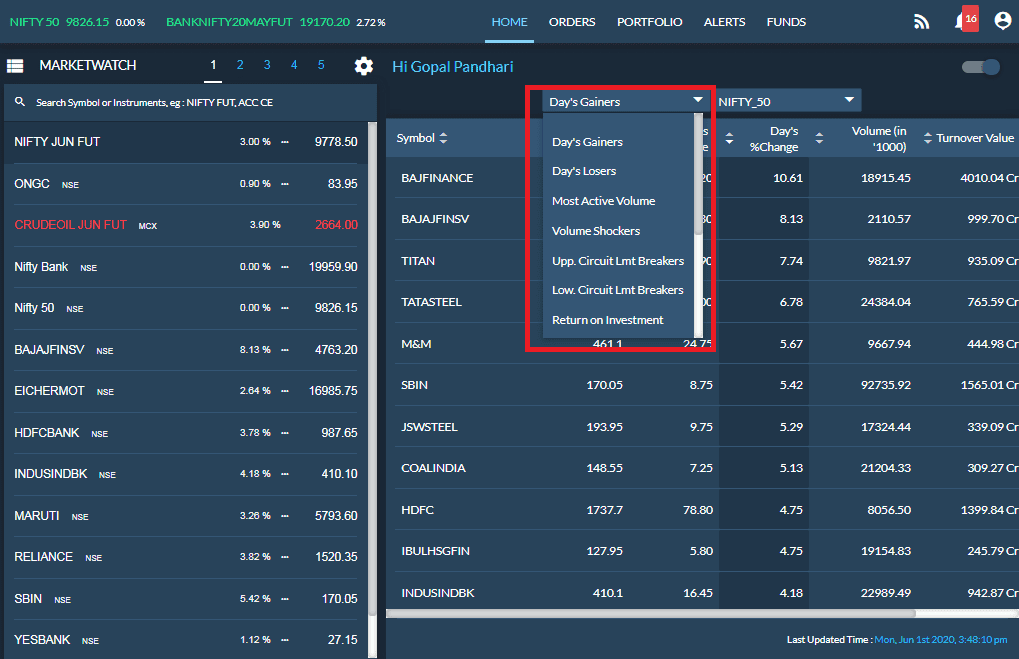Switch to marketwatch list 2
The image size is (1019, 659).
pyautogui.click(x=240, y=65)
